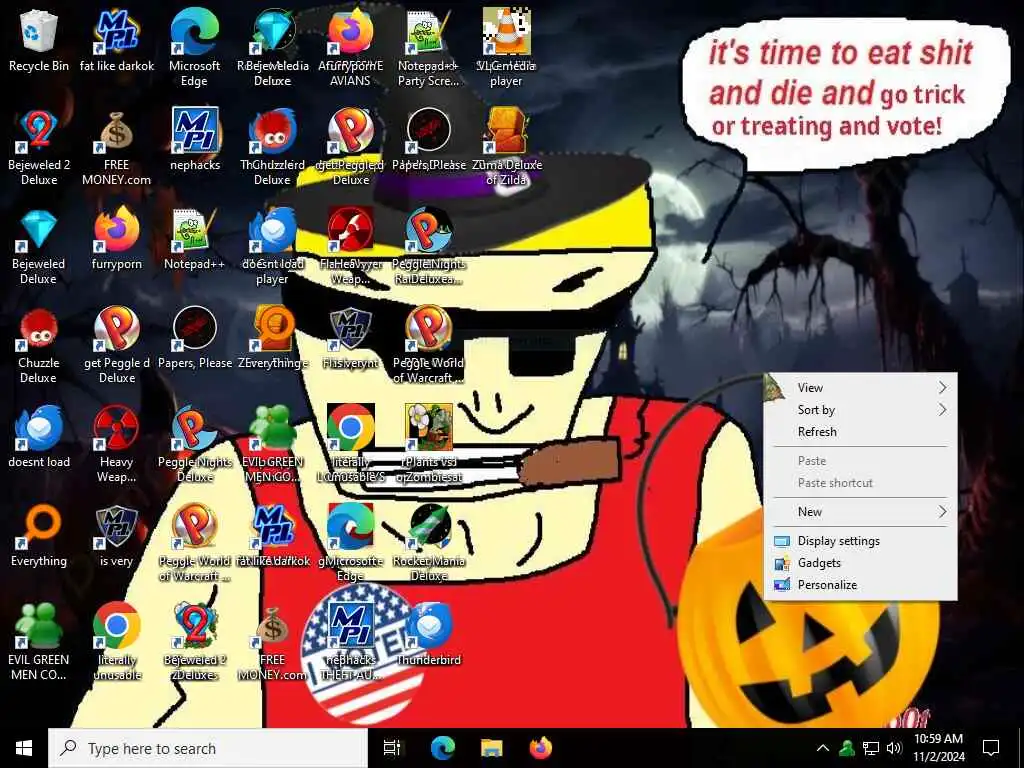Viewport: 1024px width, 768px height.
Task: Select the shortcut labeled Thunderbird
Action: point(429,635)
